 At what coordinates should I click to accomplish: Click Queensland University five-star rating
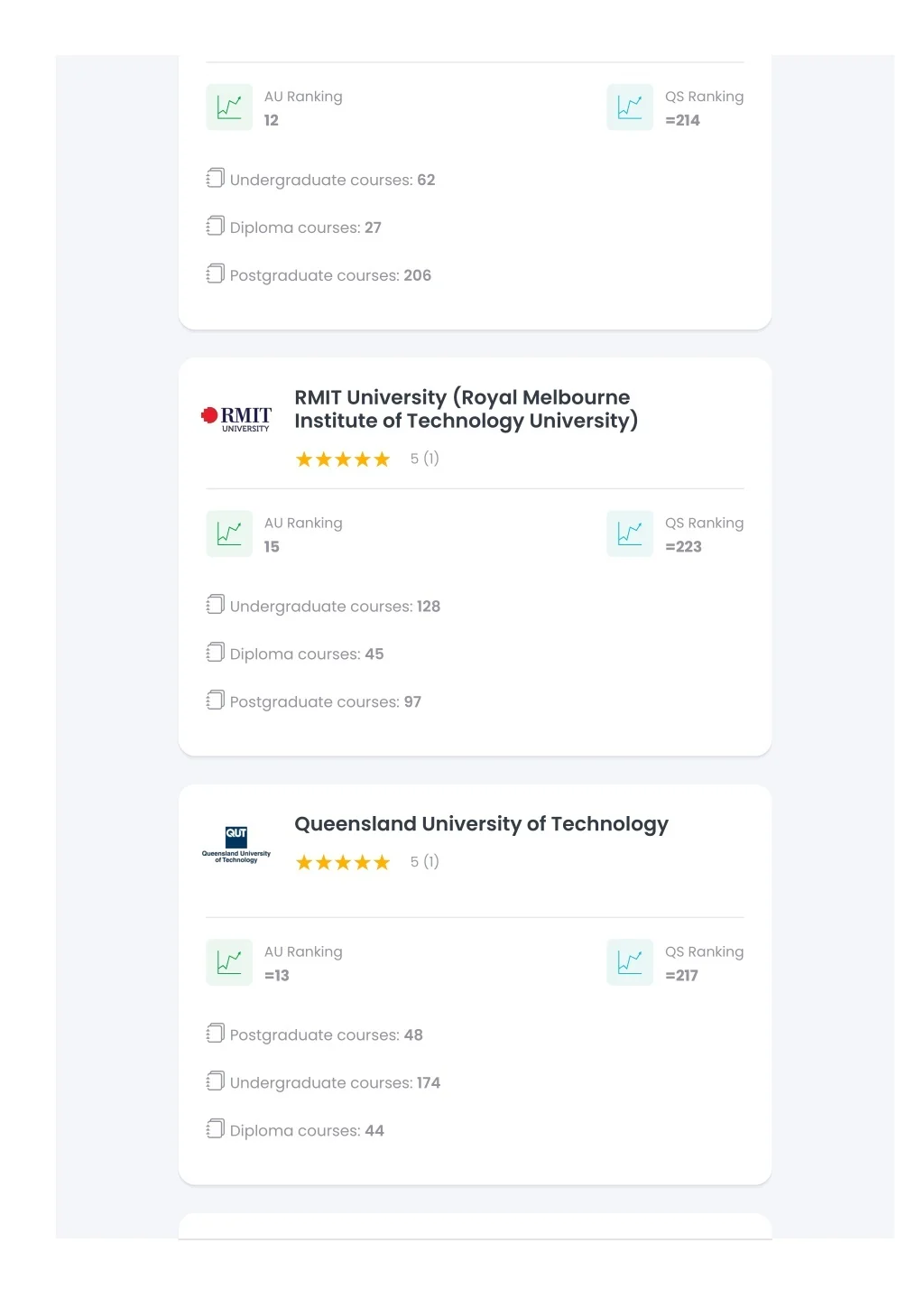pos(343,862)
